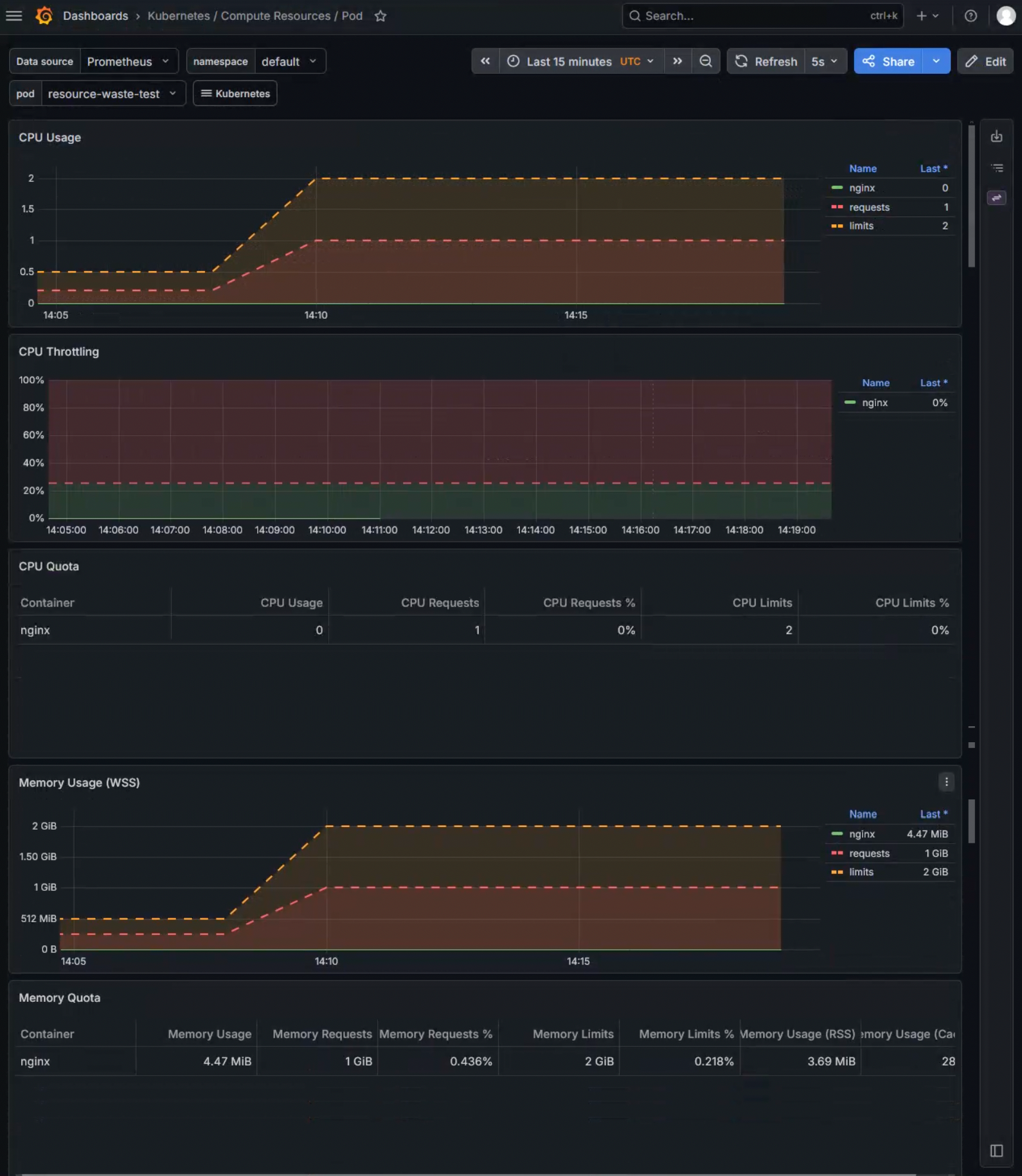Sort CPU Quota by CPU Requests column
1022x1176 pixels.
440,603
